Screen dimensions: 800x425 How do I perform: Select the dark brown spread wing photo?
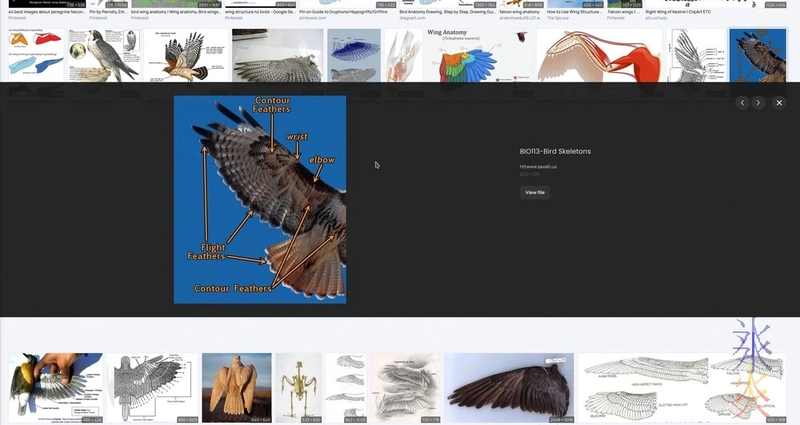(x=508, y=387)
